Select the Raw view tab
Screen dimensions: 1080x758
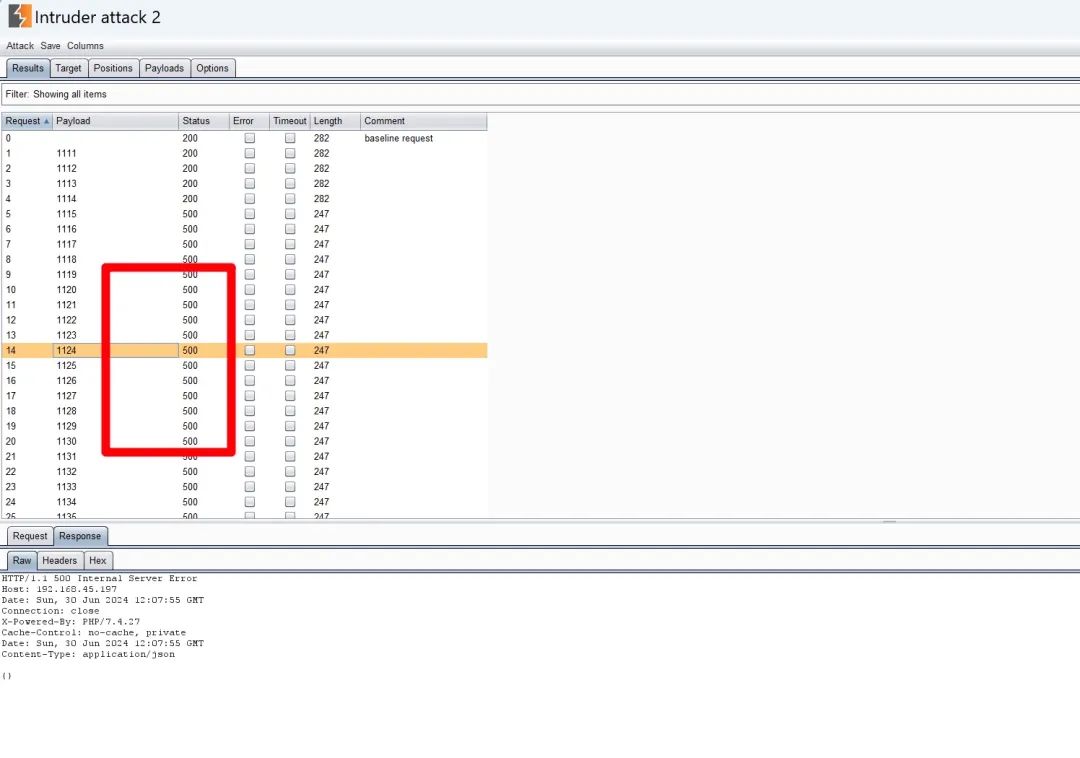pos(22,560)
